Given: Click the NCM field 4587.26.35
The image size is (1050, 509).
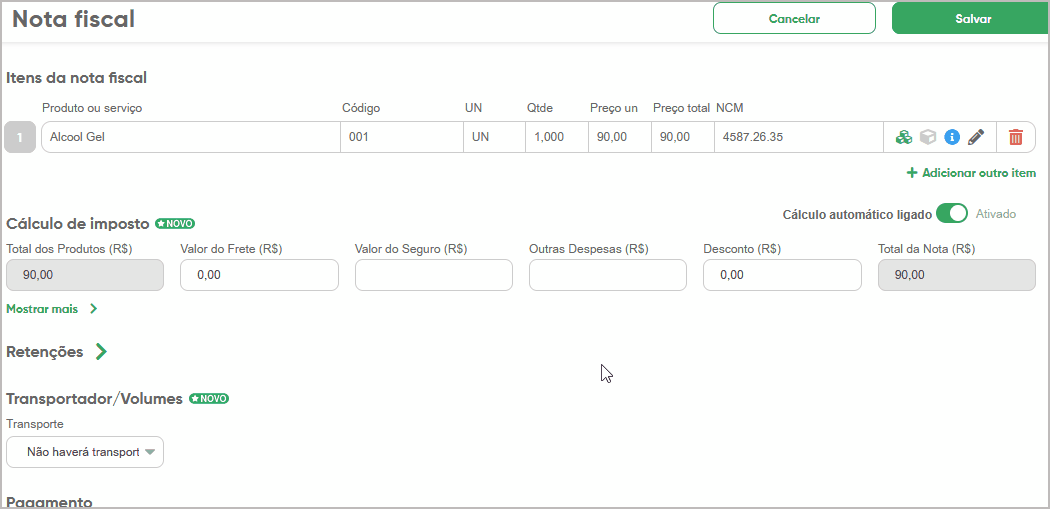Looking at the screenshot, I should pyautogui.click(x=799, y=137).
